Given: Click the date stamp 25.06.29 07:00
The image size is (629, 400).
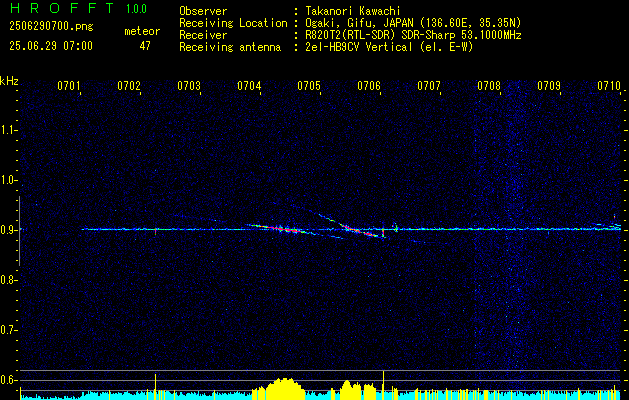Looking at the screenshot, I should pos(51,46).
